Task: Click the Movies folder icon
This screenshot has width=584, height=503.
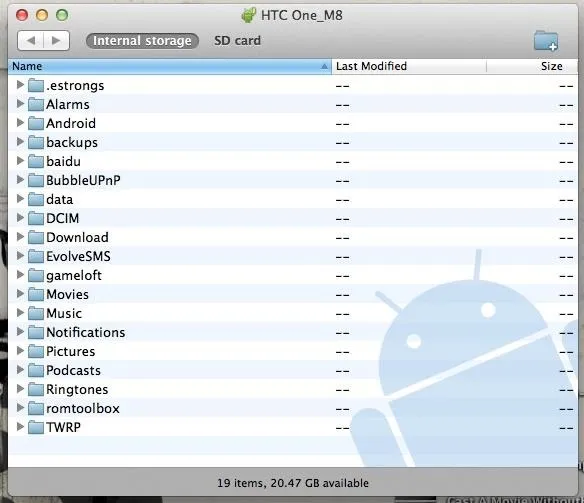Action: pos(36,294)
